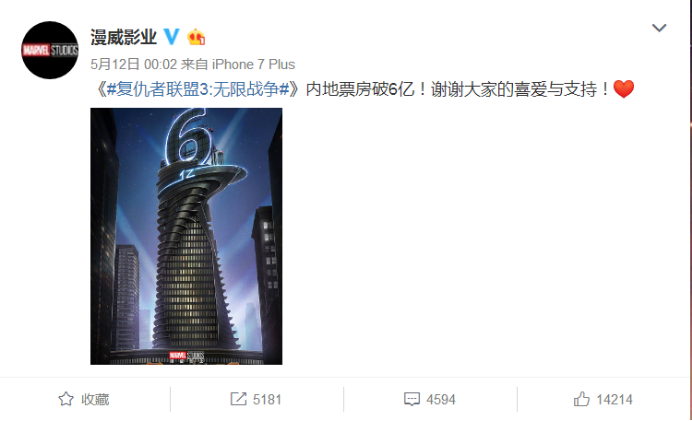
Task: Click the iPhone 7 Plus source link
Action: pyautogui.click(x=253, y=64)
